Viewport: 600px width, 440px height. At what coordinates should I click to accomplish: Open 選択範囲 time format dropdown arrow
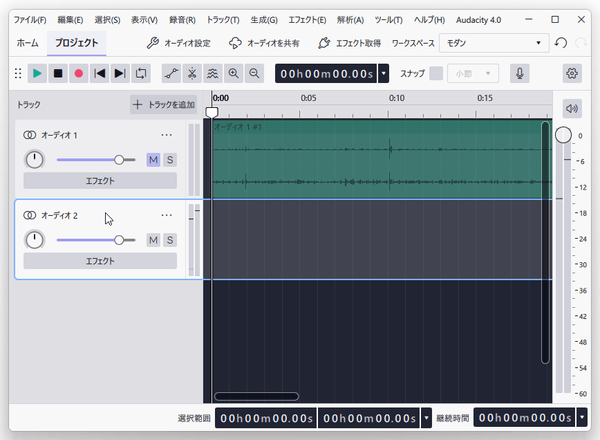[426, 418]
